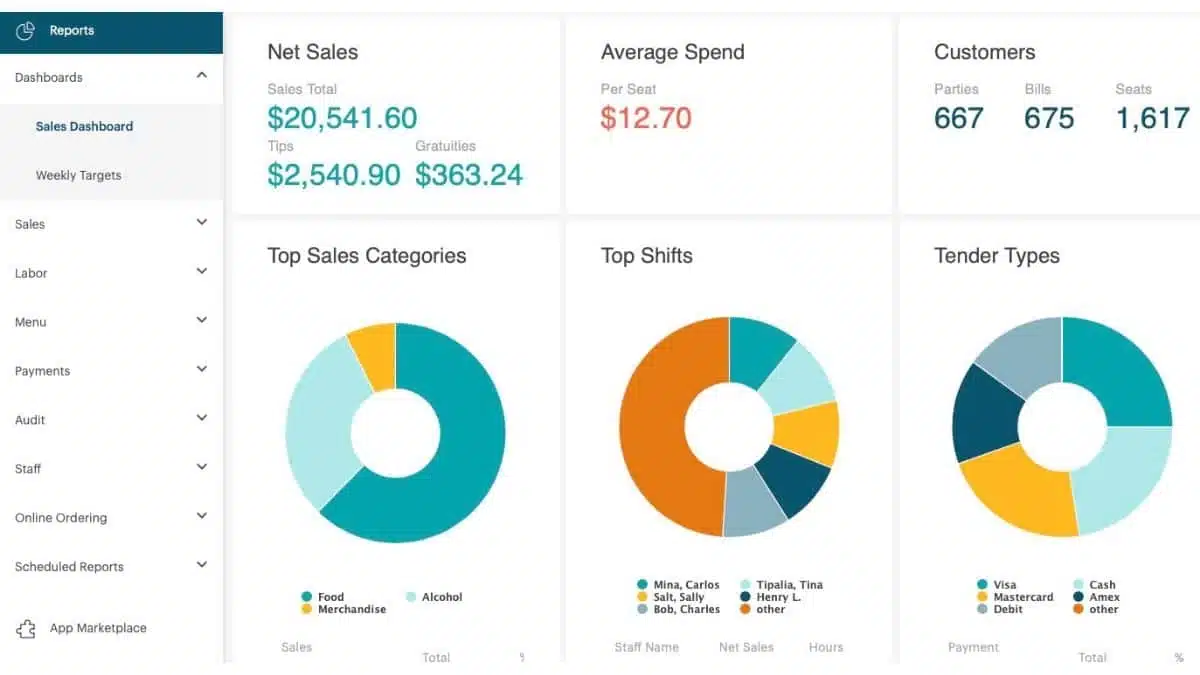Click the App Marketplace puzzle icon
Screen dimensions: 1200x675
point(26,629)
